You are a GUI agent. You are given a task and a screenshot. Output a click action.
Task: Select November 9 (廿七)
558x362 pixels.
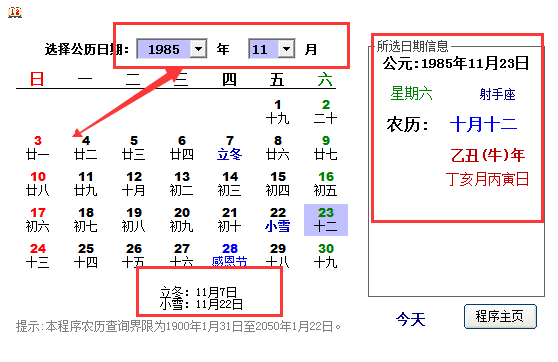click(326, 148)
